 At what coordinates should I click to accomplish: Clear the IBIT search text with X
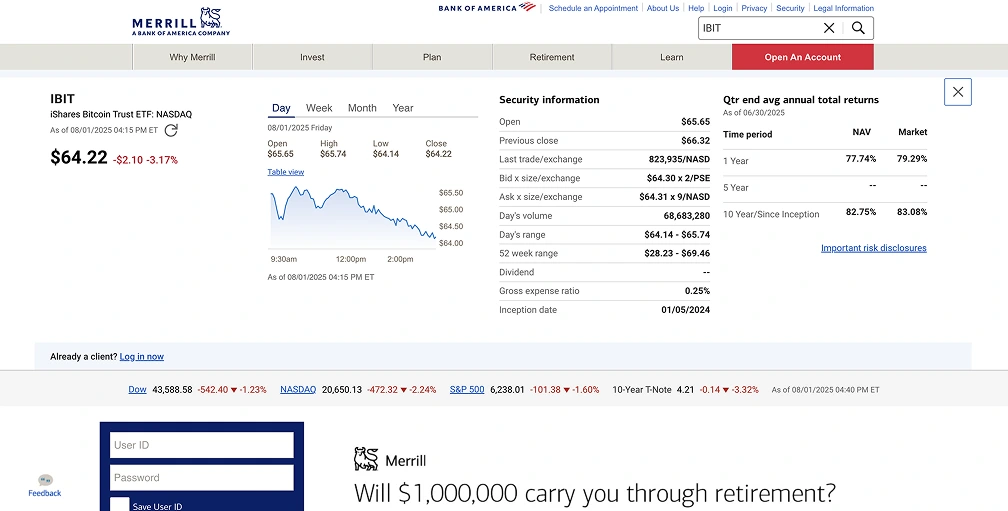pyautogui.click(x=829, y=28)
